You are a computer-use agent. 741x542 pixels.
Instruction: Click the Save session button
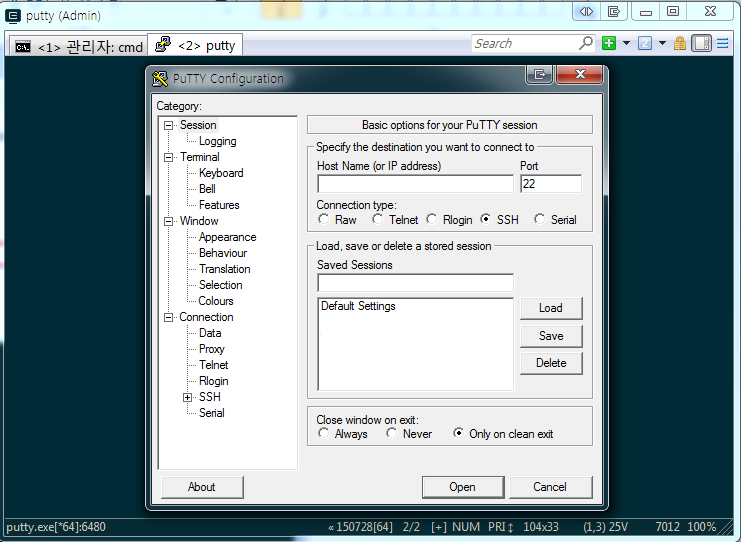coord(551,336)
